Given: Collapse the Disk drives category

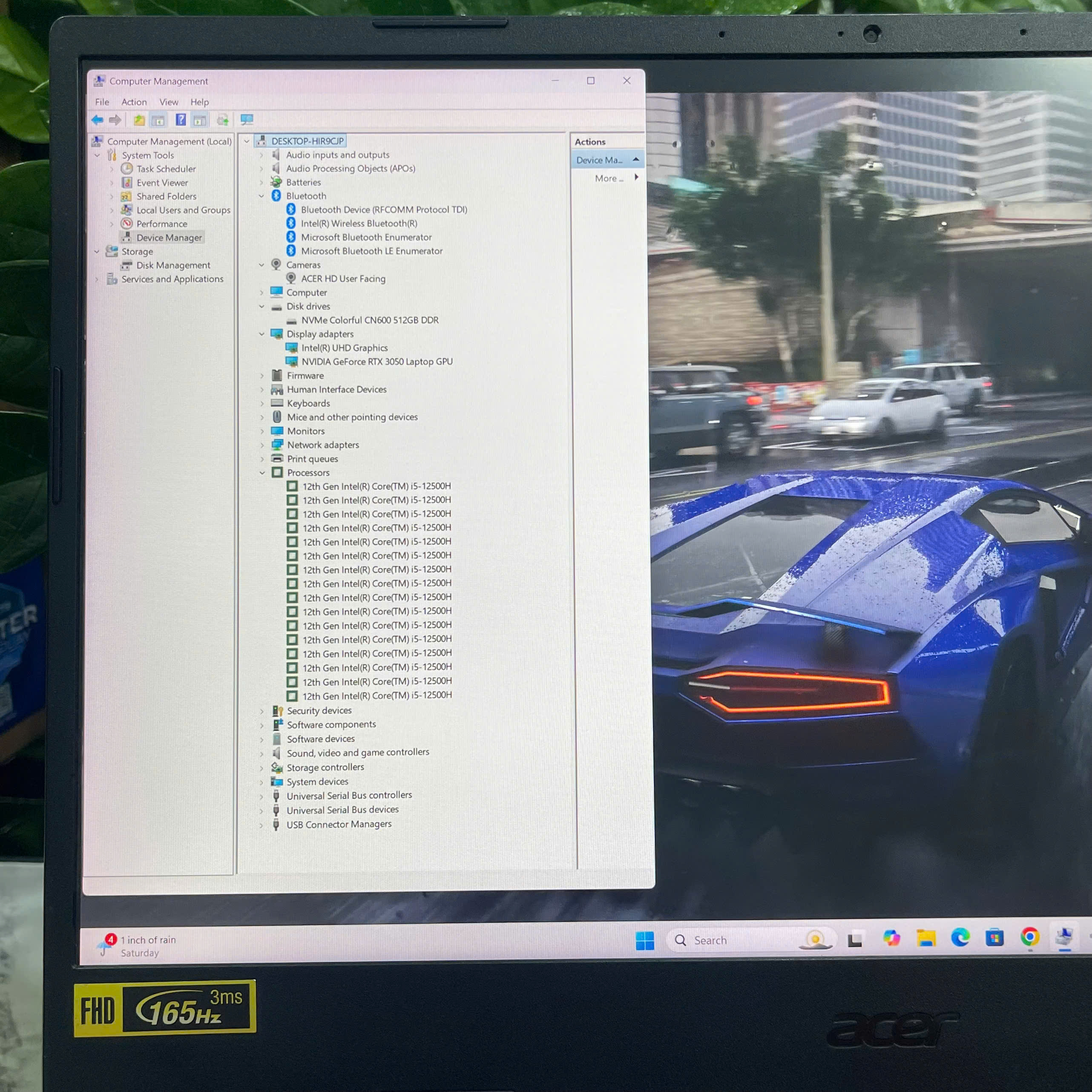Looking at the screenshot, I should (x=261, y=306).
